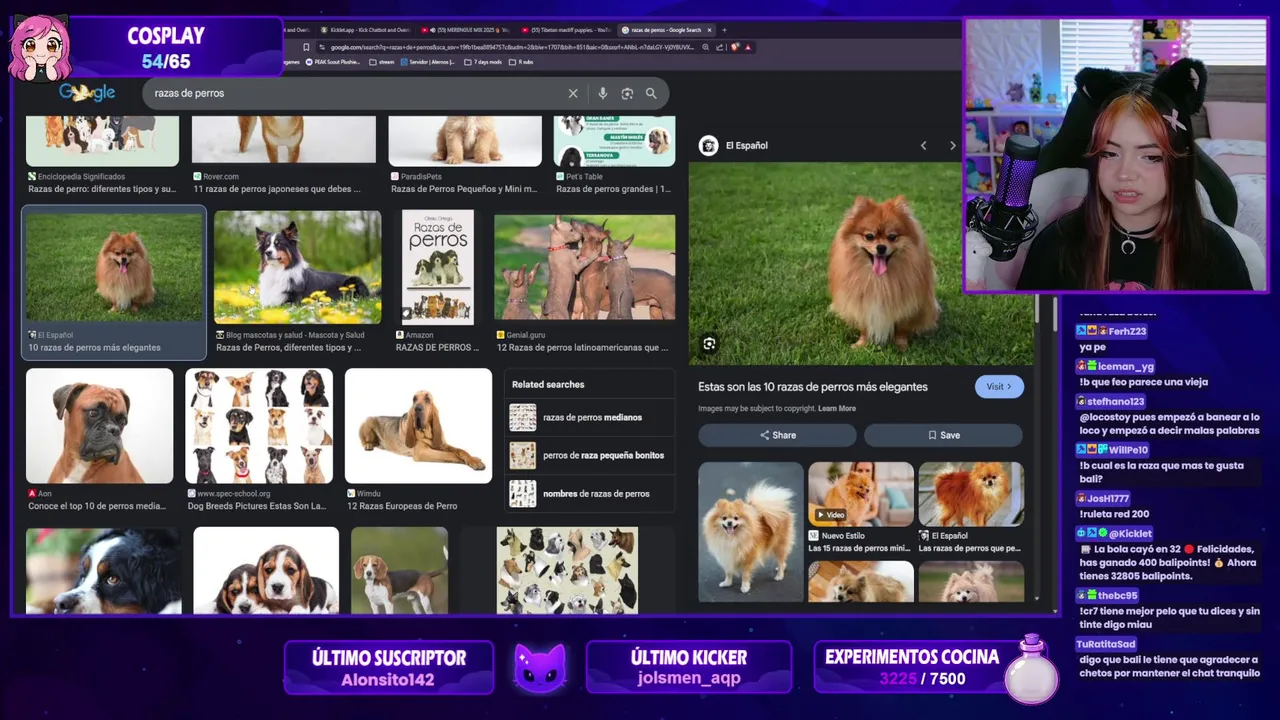Viewport: 1280px width, 720px height.
Task: Click the Brave shield icon in address bar
Action: point(735,47)
